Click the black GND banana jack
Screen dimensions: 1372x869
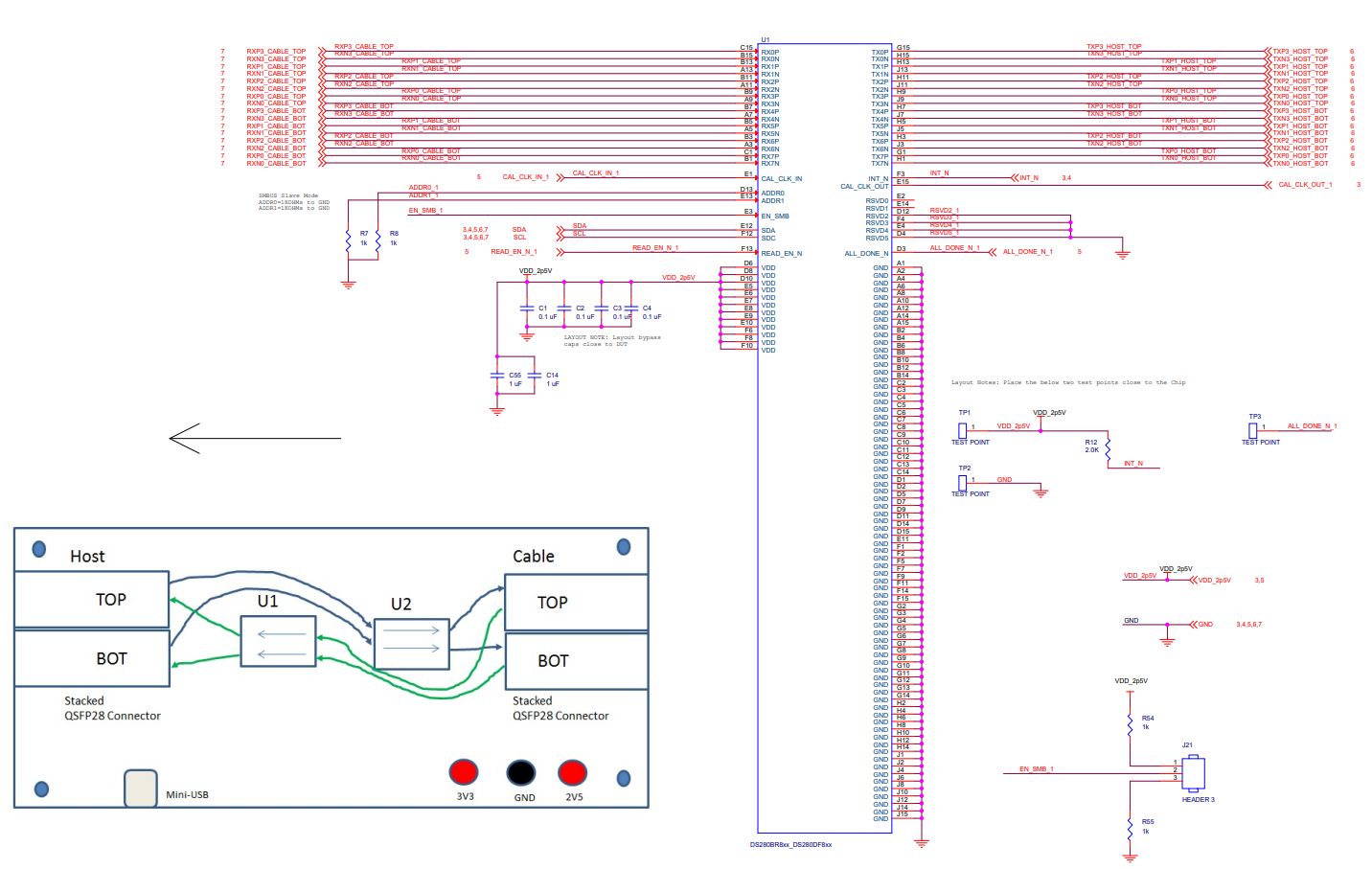click(521, 772)
